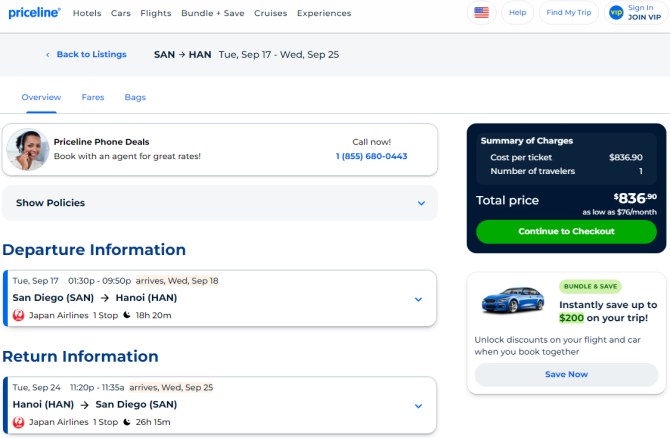
Task: Expand departure flight San Diego to Hanoi details
Action: pyautogui.click(x=418, y=299)
